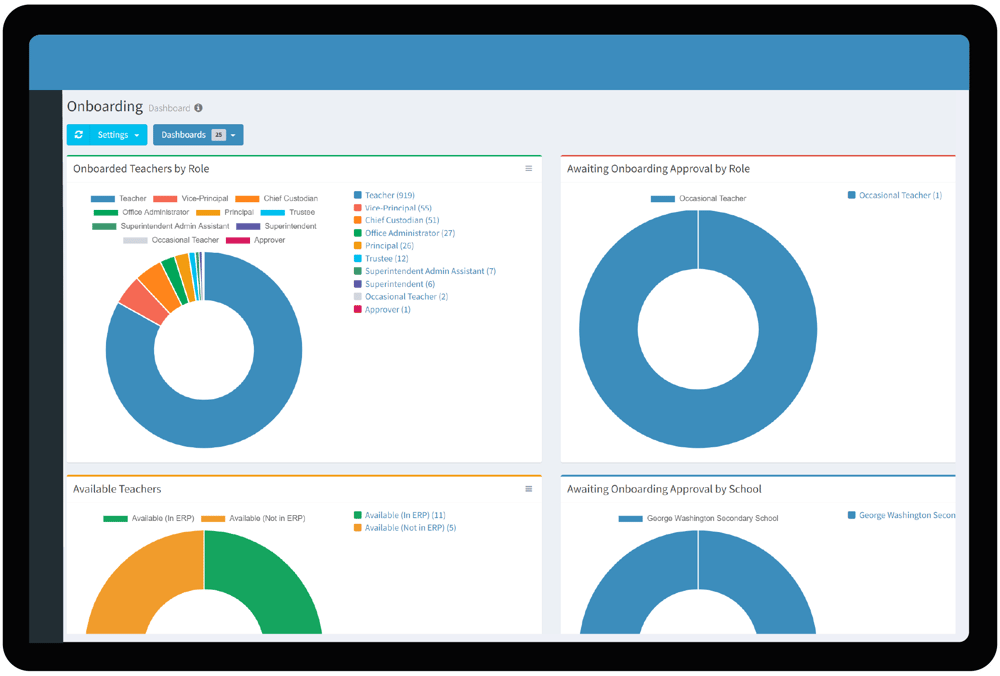
Task: Open the Occasional Teacher (2) link
Action: pos(406,297)
